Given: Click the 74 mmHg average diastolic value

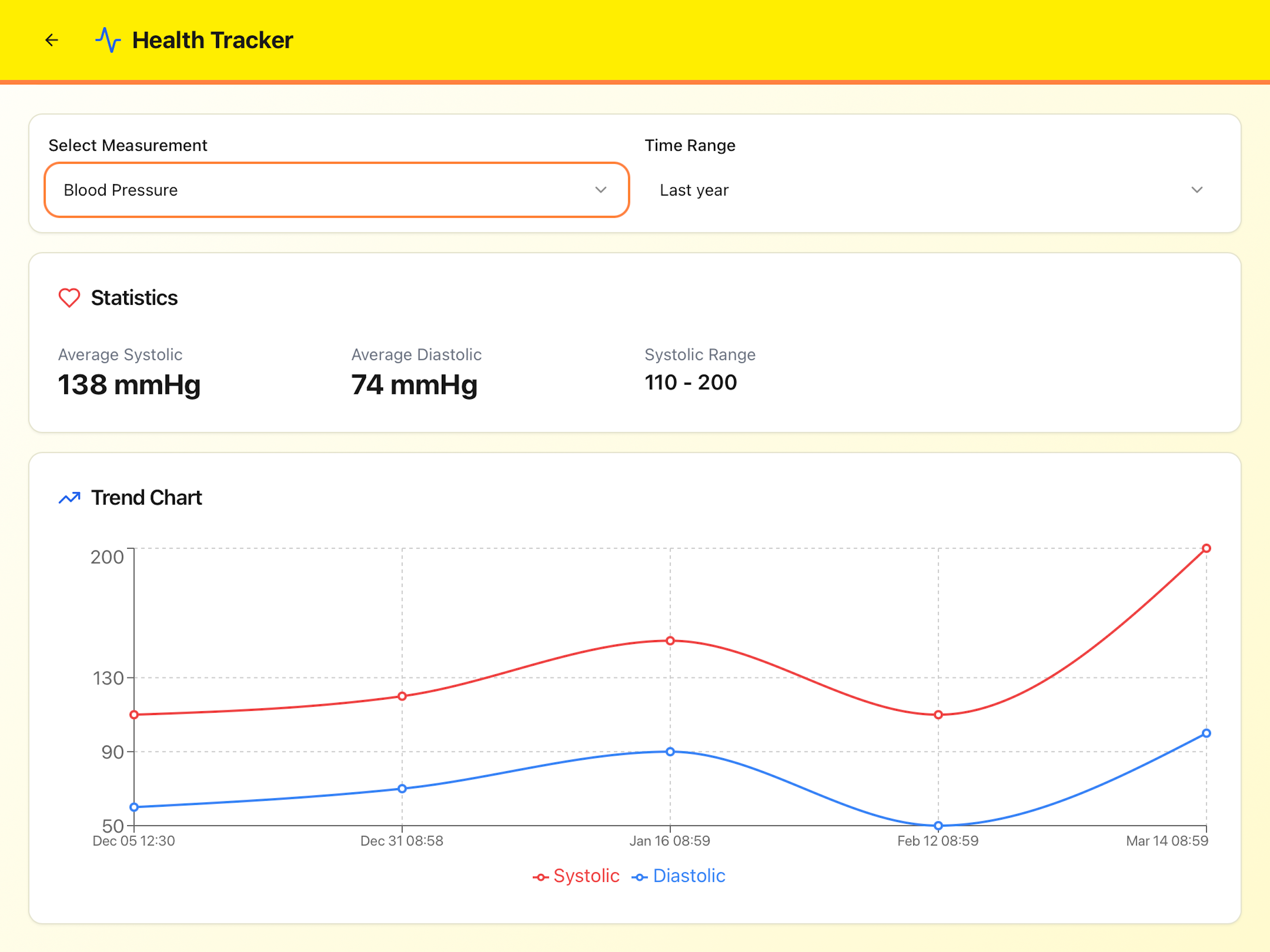Looking at the screenshot, I should click(414, 385).
